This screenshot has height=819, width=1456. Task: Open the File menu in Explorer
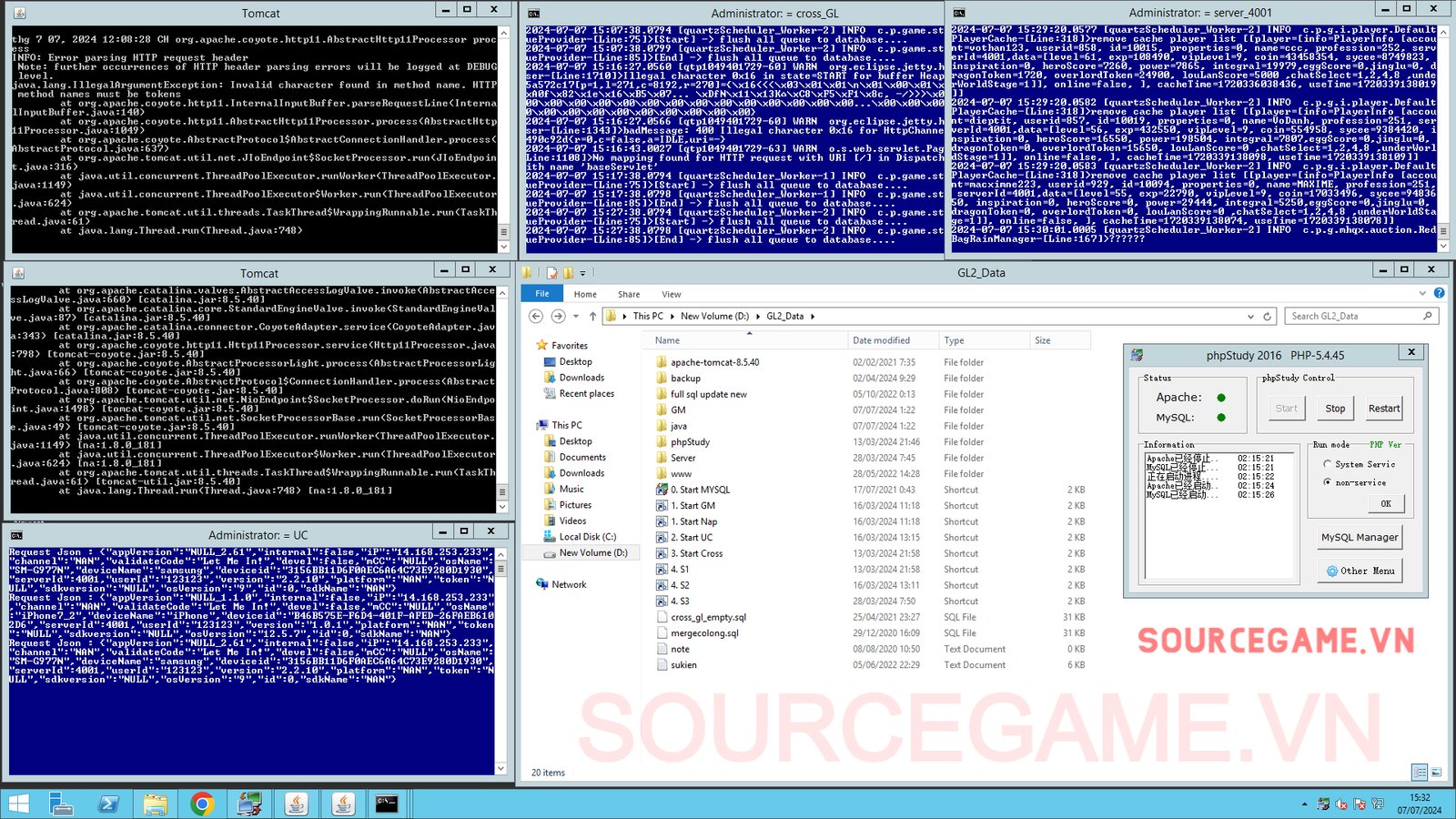click(x=542, y=294)
